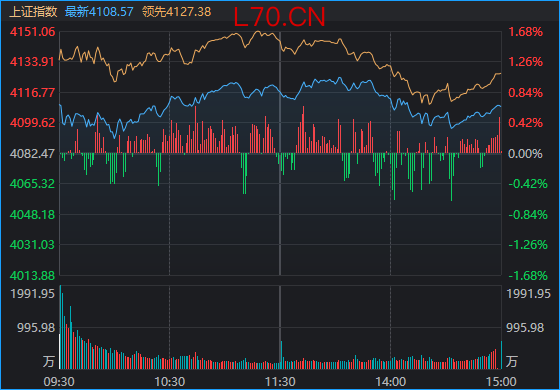The image size is (560, 390).
Task: Click the 4048.18 price axis label
Action: (x=32, y=215)
